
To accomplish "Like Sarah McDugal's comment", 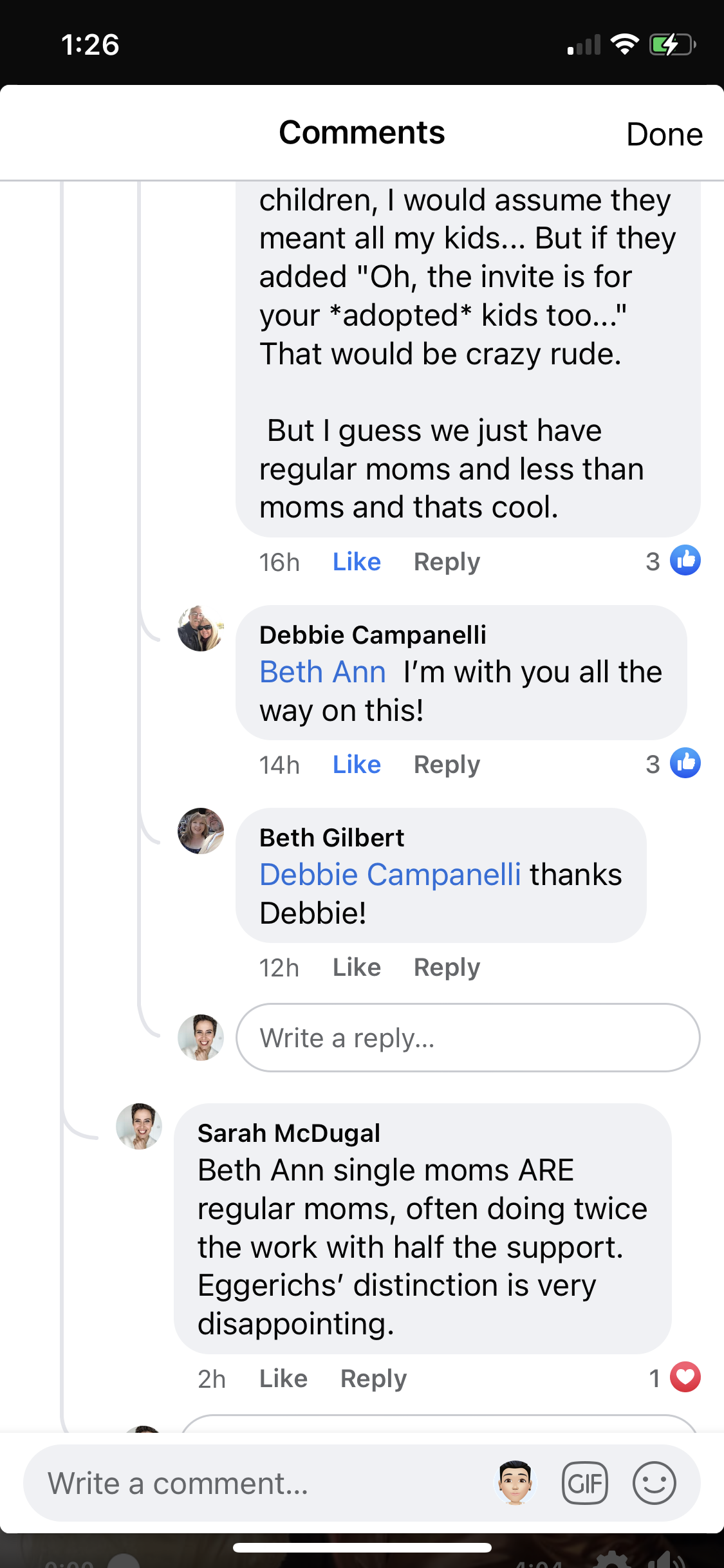I will coord(283,1379).
